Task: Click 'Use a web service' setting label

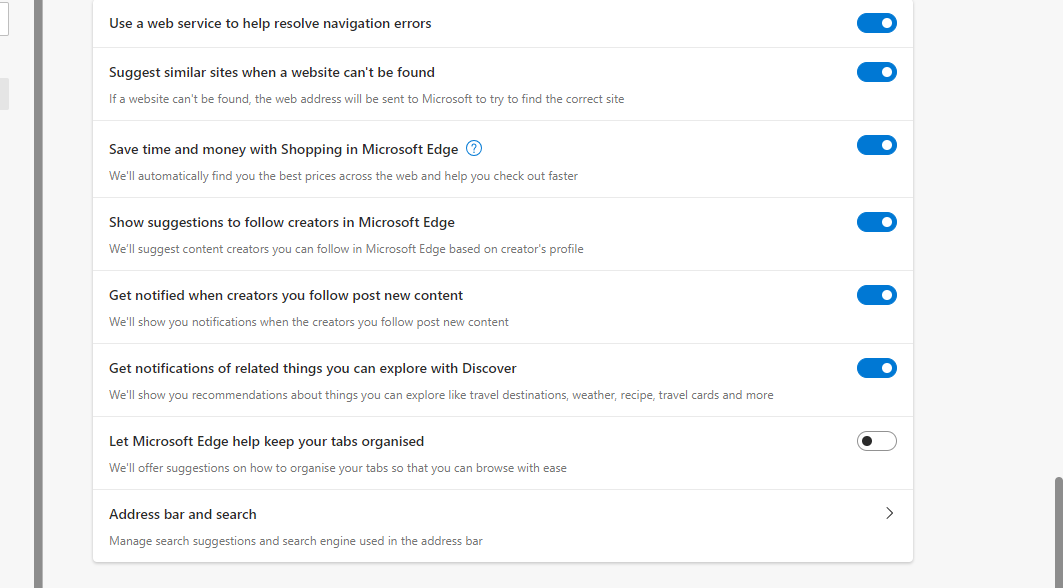Action: (x=270, y=23)
